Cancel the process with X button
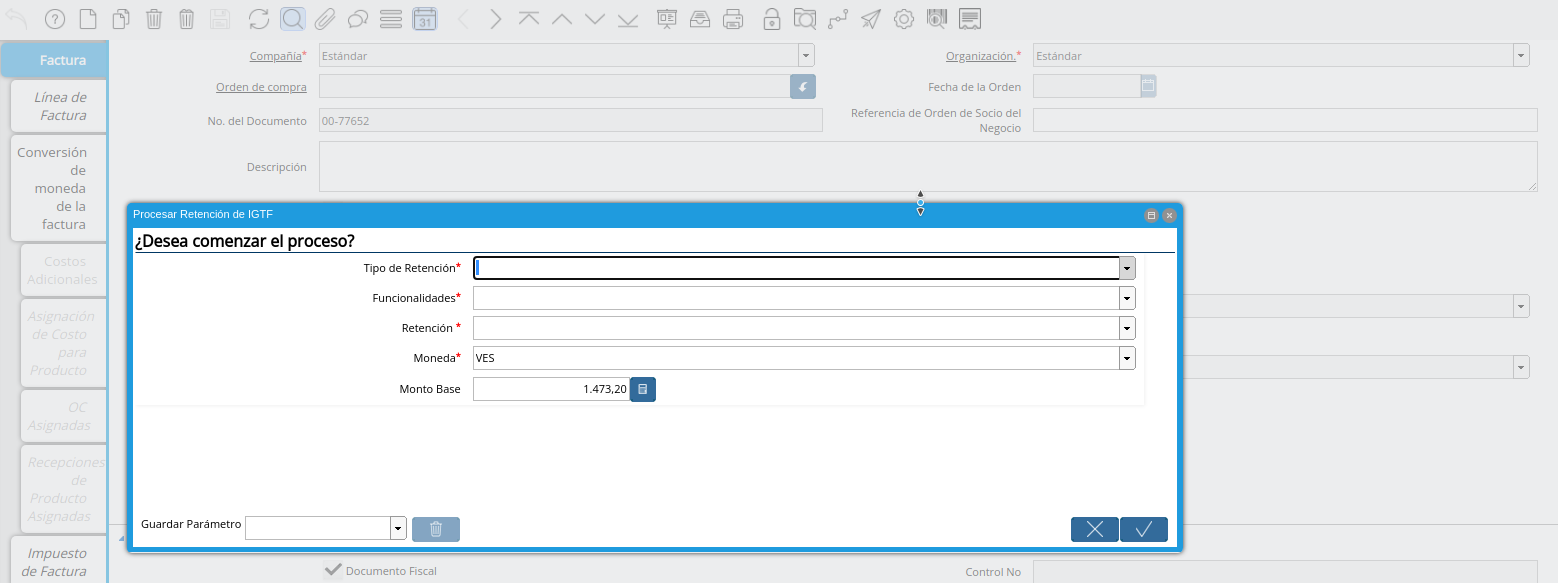The width and height of the screenshot is (1558, 583). click(x=1095, y=529)
